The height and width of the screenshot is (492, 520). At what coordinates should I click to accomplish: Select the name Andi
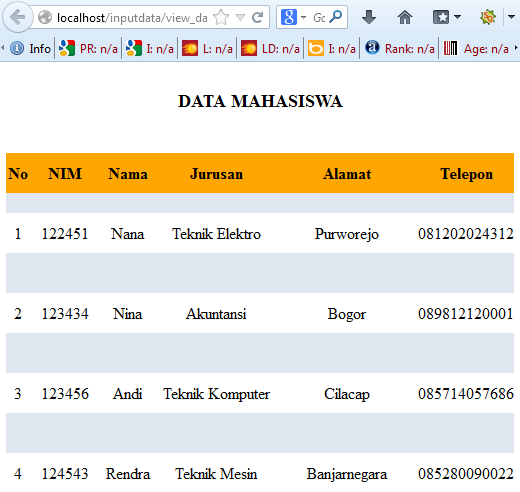pyautogui.click(x=128, y=393)
